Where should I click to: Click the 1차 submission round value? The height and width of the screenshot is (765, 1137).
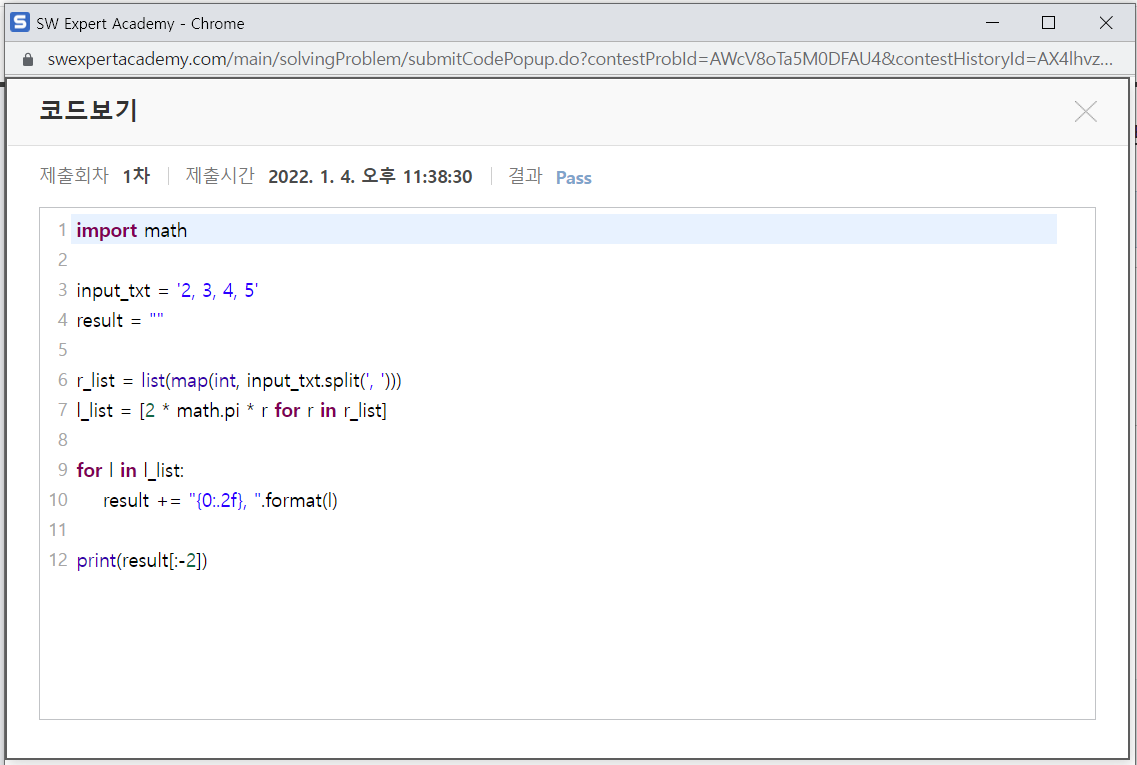click(x=136, y=176)
